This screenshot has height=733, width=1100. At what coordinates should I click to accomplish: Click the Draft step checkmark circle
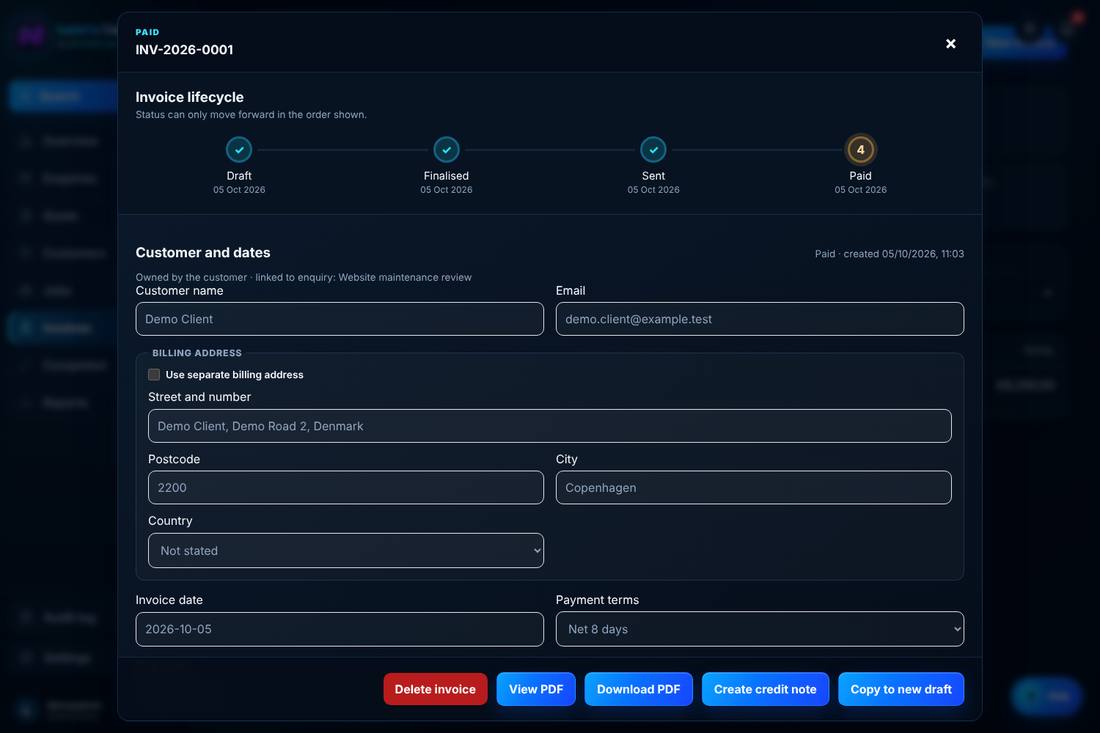pos(239,149)
